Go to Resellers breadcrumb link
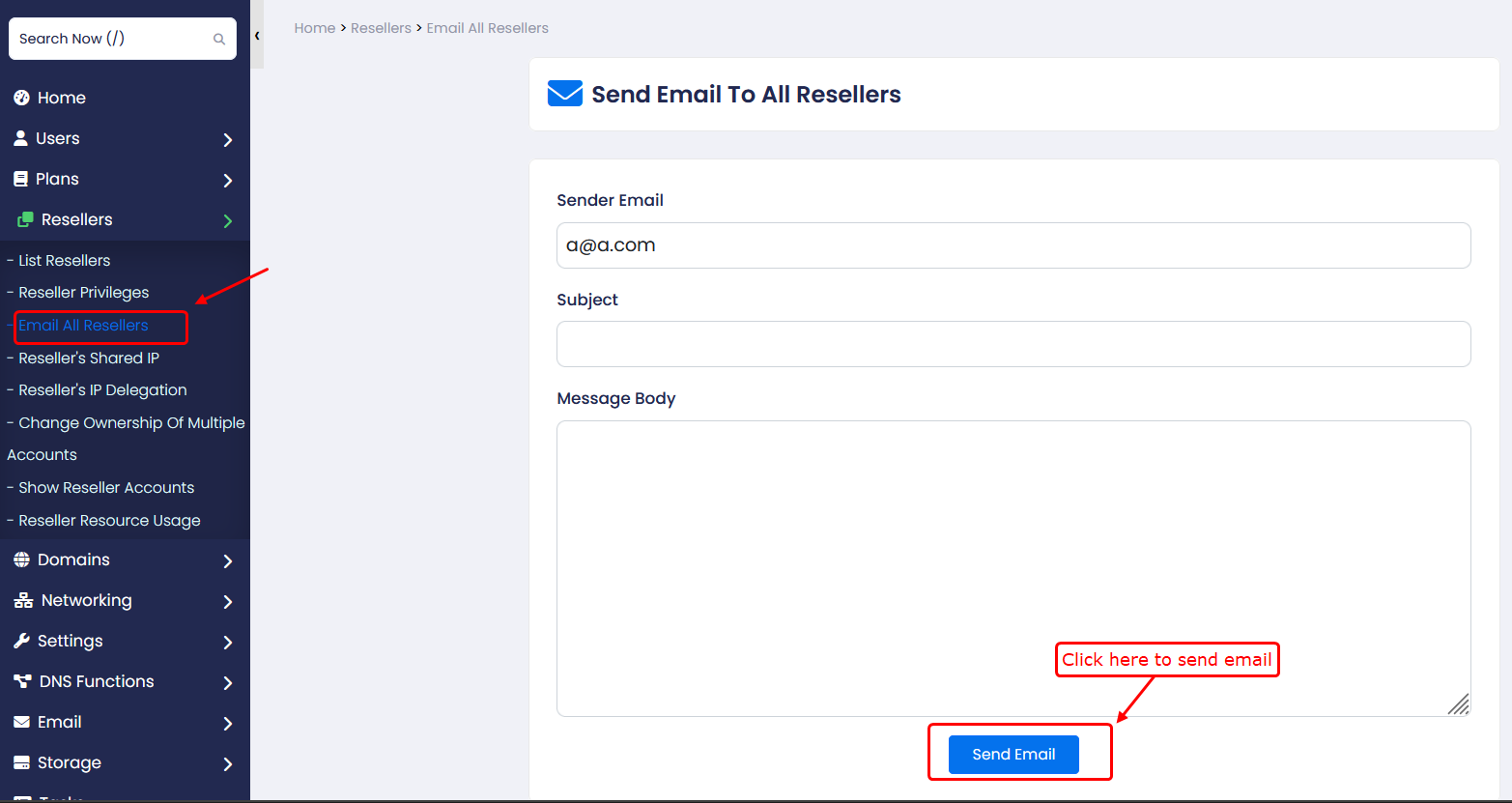Viewport: 1512px width, 803px height. (381, 28)
